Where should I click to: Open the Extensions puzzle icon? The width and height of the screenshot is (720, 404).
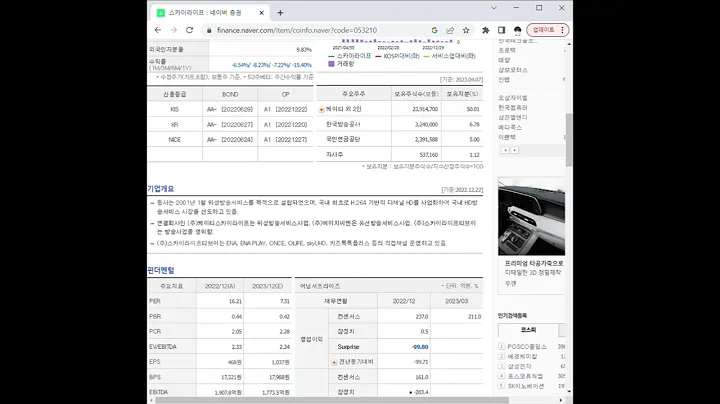coord(485,30)
